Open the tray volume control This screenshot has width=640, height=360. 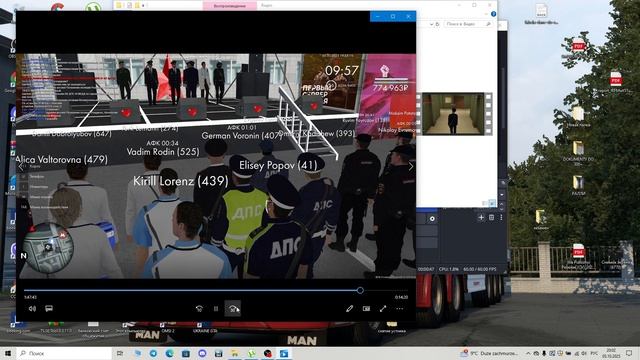pyautogui.click(x=584, y=353)
